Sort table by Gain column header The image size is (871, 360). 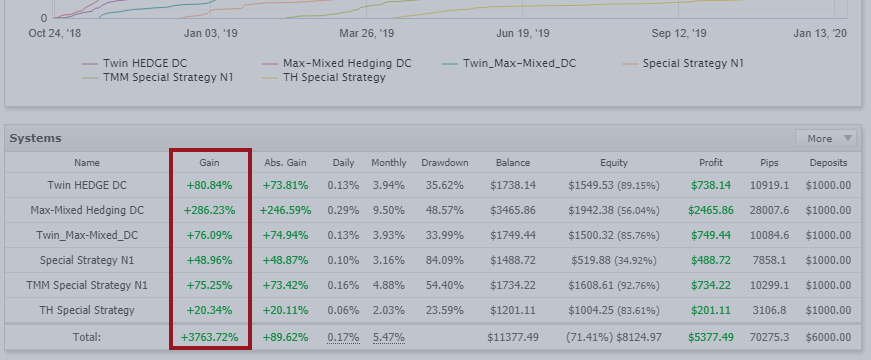click(209, 163)
